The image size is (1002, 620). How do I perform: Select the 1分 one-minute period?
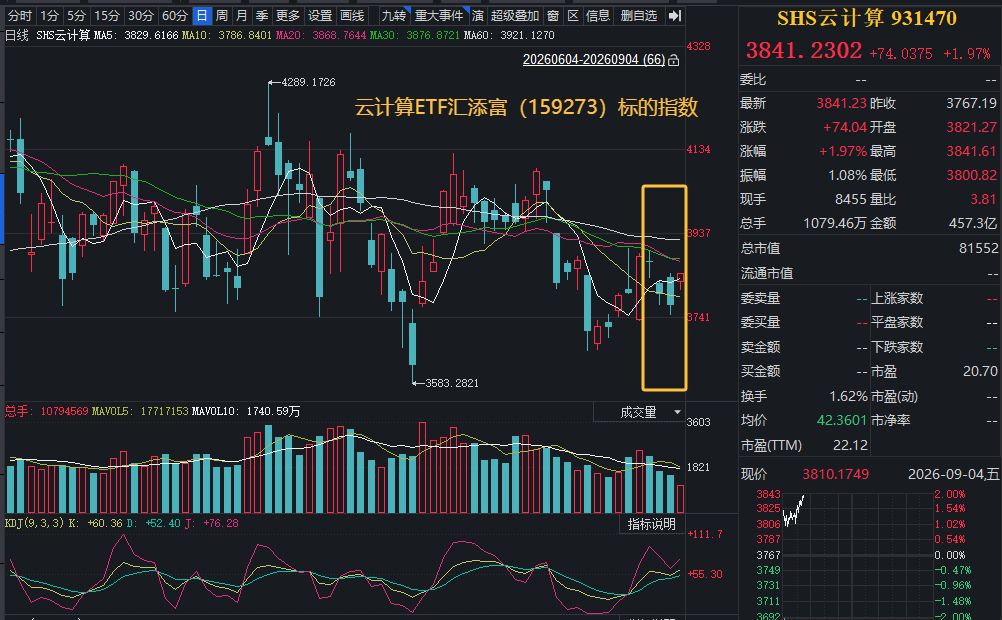point(49,15)
